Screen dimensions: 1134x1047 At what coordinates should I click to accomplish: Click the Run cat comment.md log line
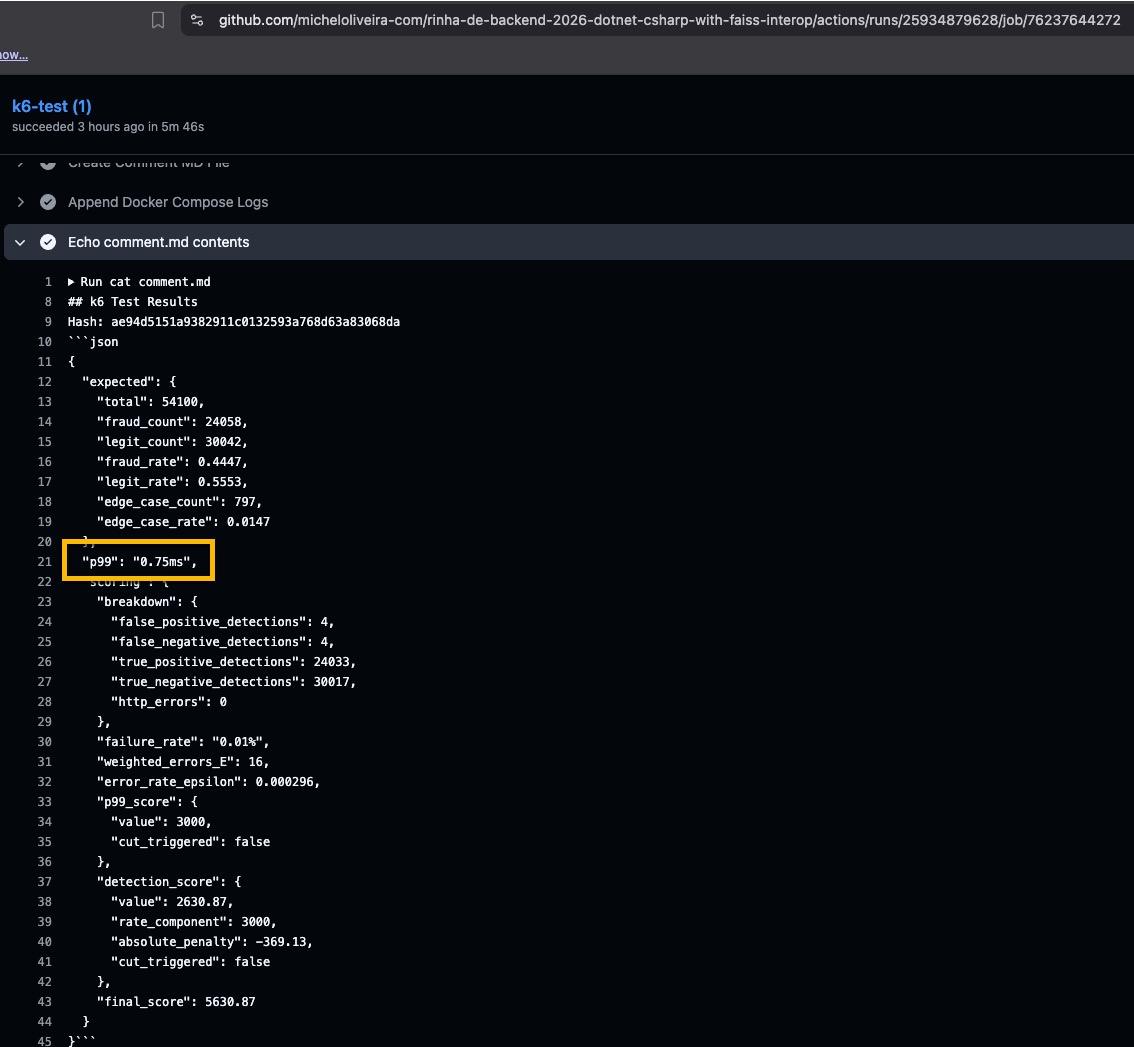[145, 282]
